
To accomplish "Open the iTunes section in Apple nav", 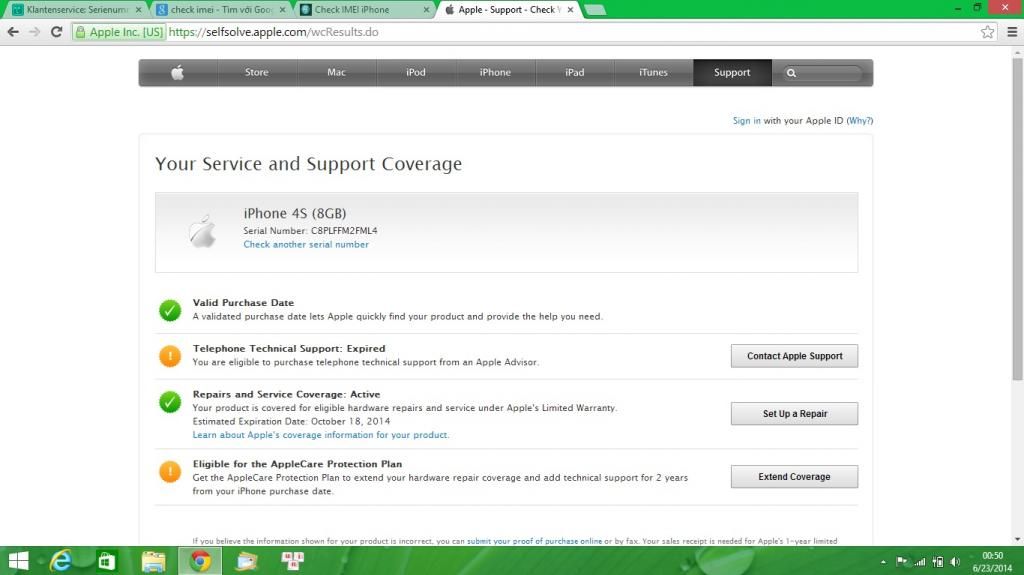I will (x=653, y=73).
